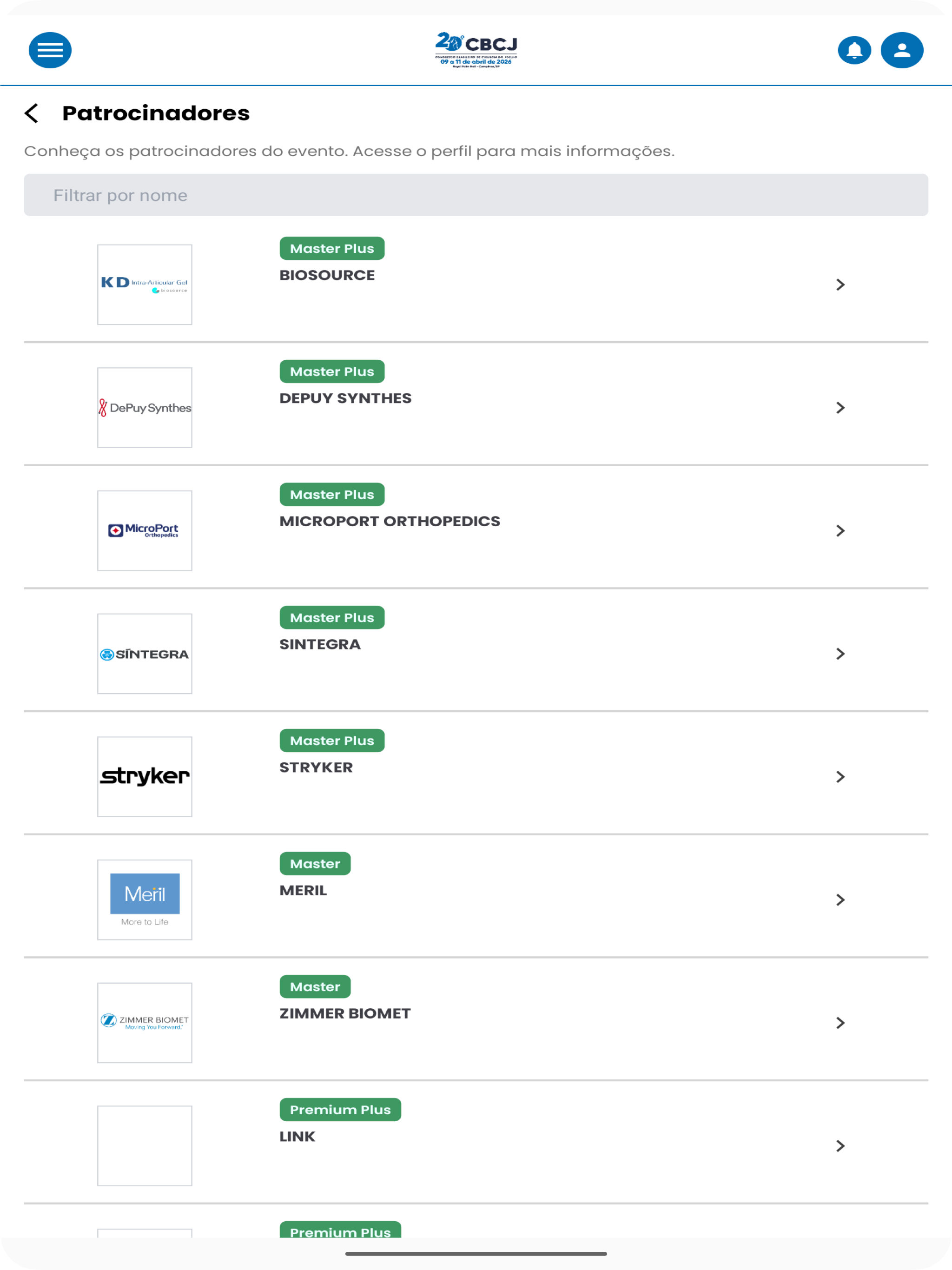Expand LINK row chevron

(x=840, y=1146)
